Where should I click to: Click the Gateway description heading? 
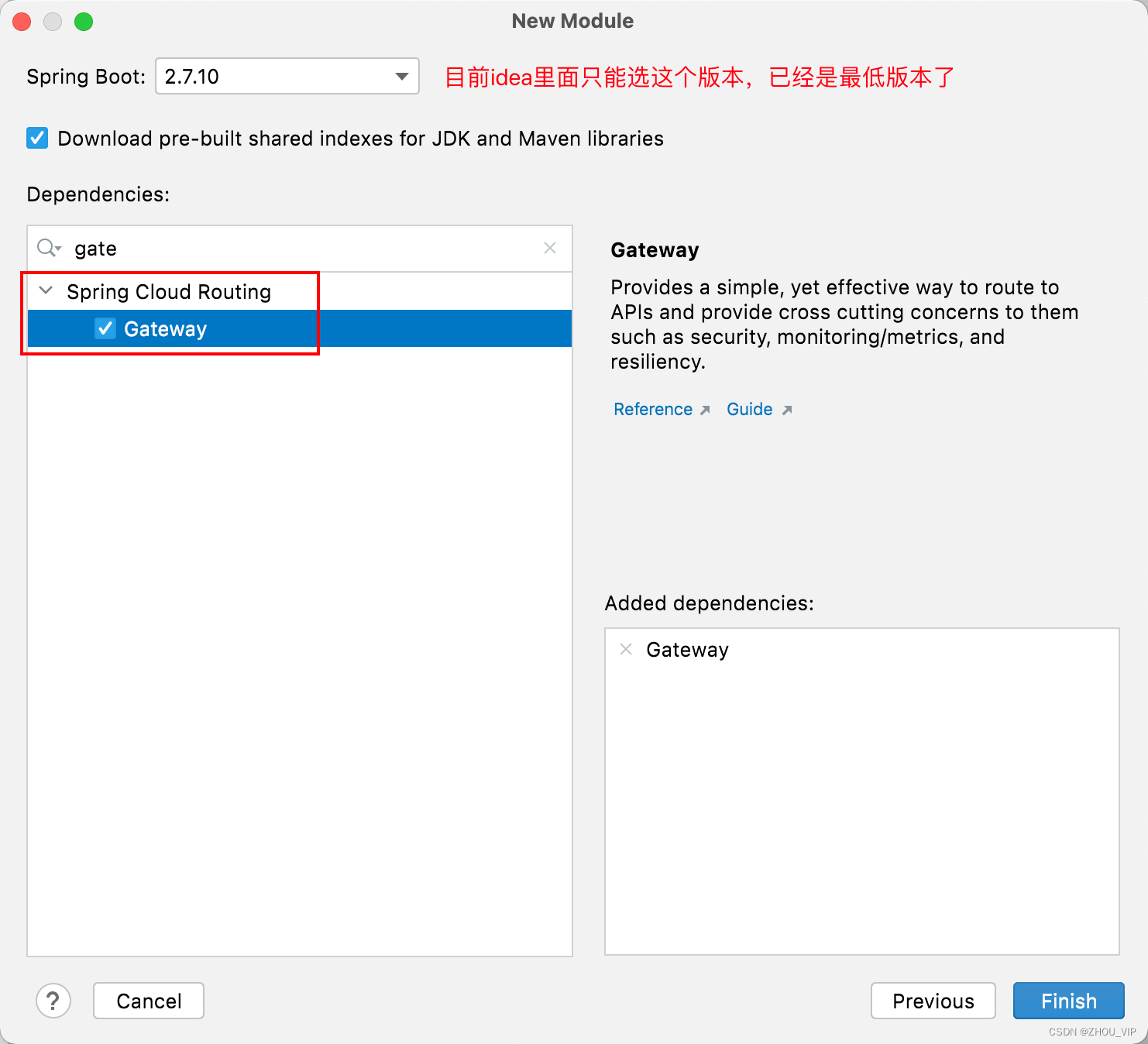tap(655, 250)
